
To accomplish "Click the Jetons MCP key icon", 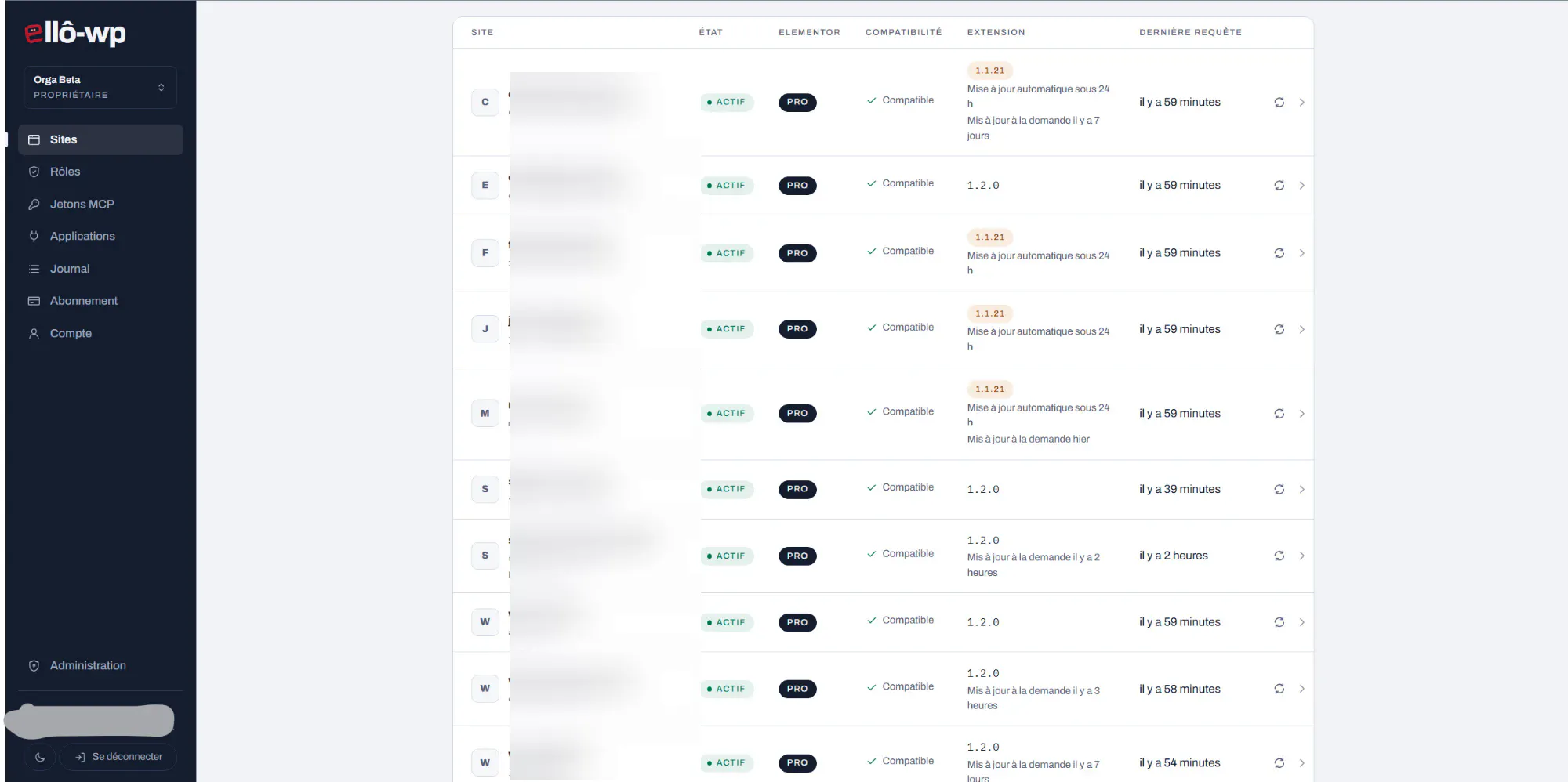I will [34, 204].
